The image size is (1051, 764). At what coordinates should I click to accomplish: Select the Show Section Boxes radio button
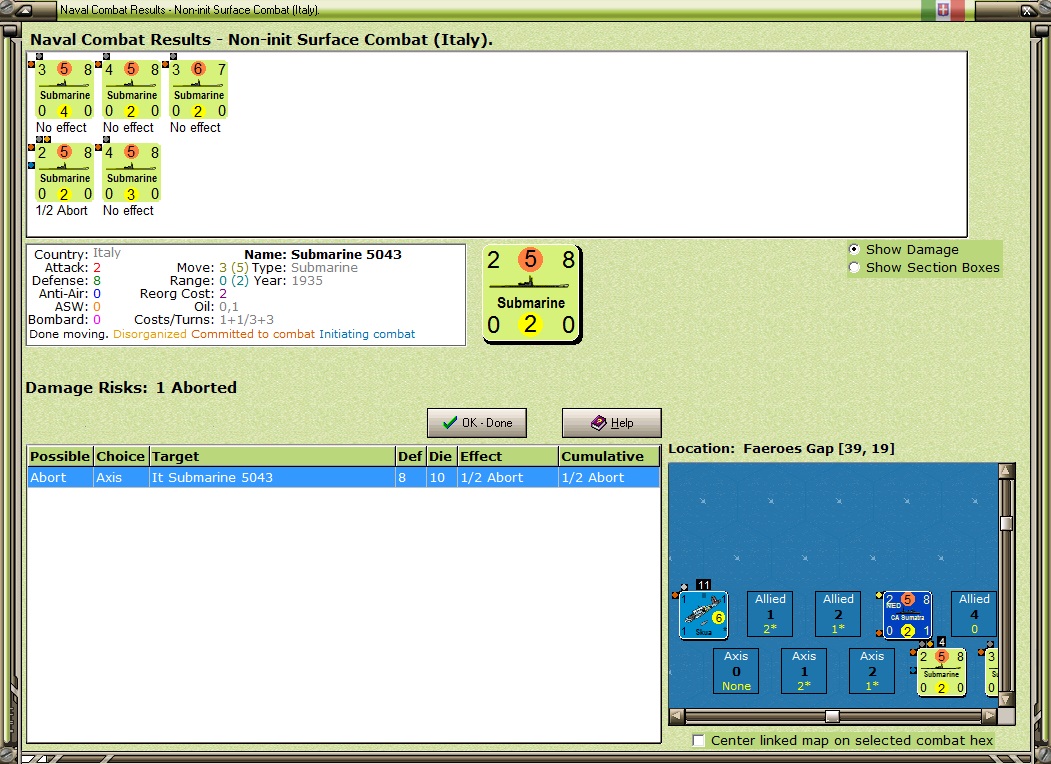[x=855, y=267]
